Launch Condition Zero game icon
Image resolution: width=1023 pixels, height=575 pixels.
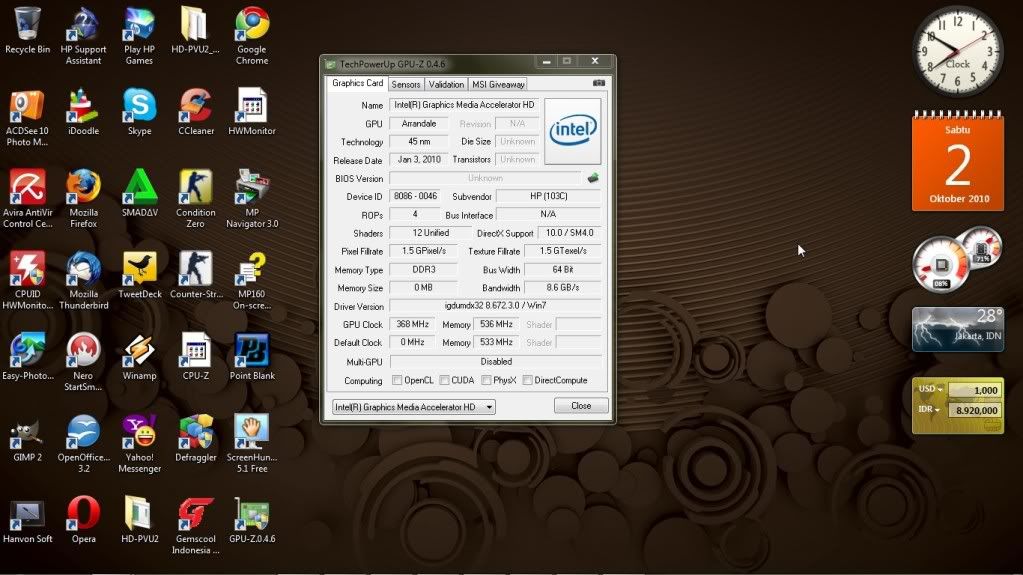pos(196,200)
